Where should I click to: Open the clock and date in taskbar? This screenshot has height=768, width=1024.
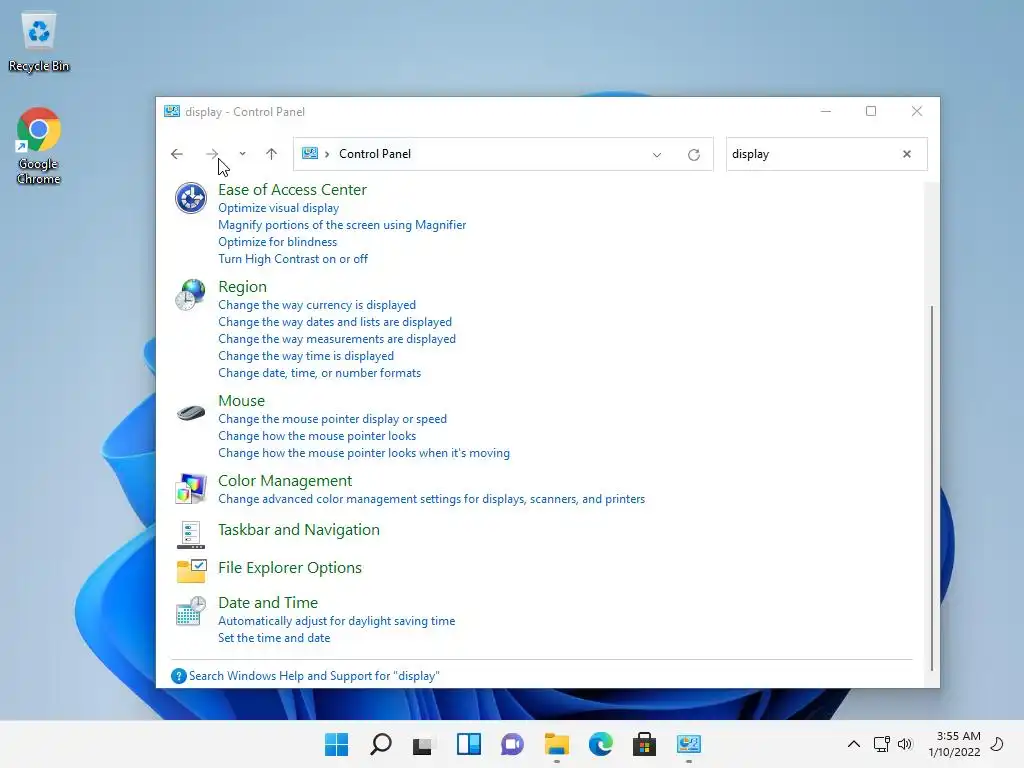(953, 744)
